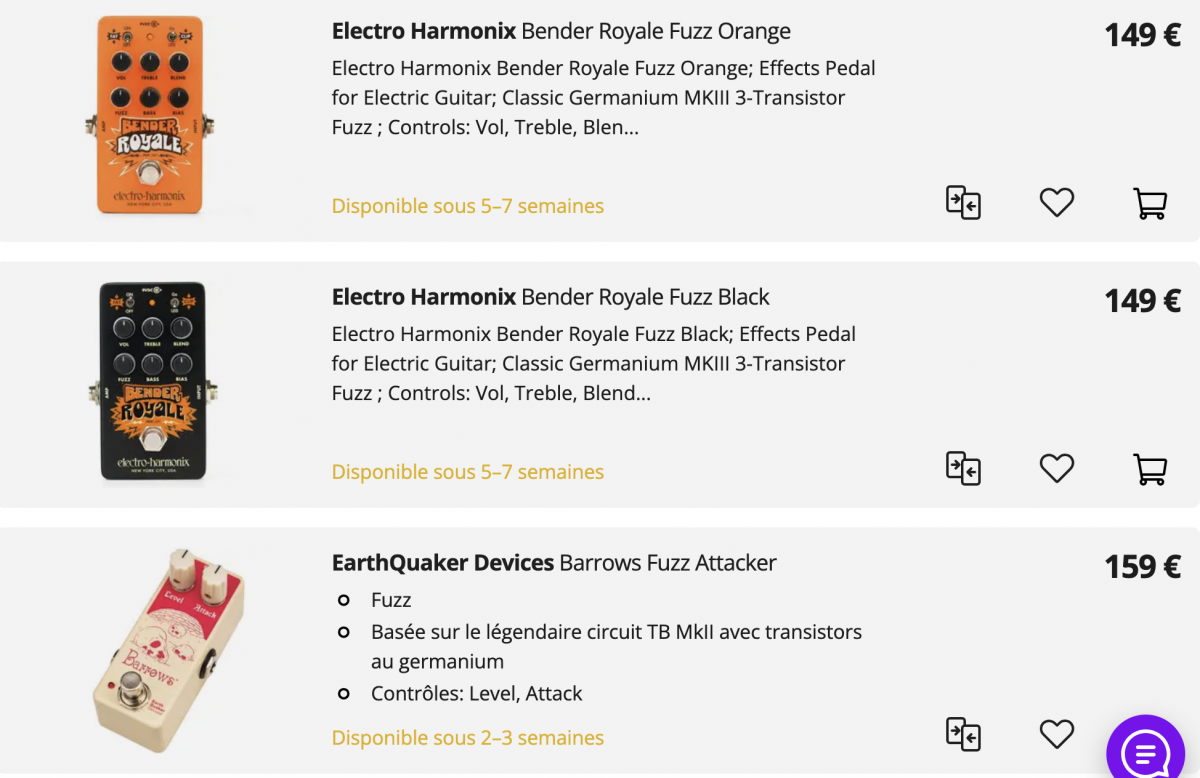The image size is (1200, 778).
Task: Compare the Barrows Fuzz Attacker pedal
Action: click(963, 734)
